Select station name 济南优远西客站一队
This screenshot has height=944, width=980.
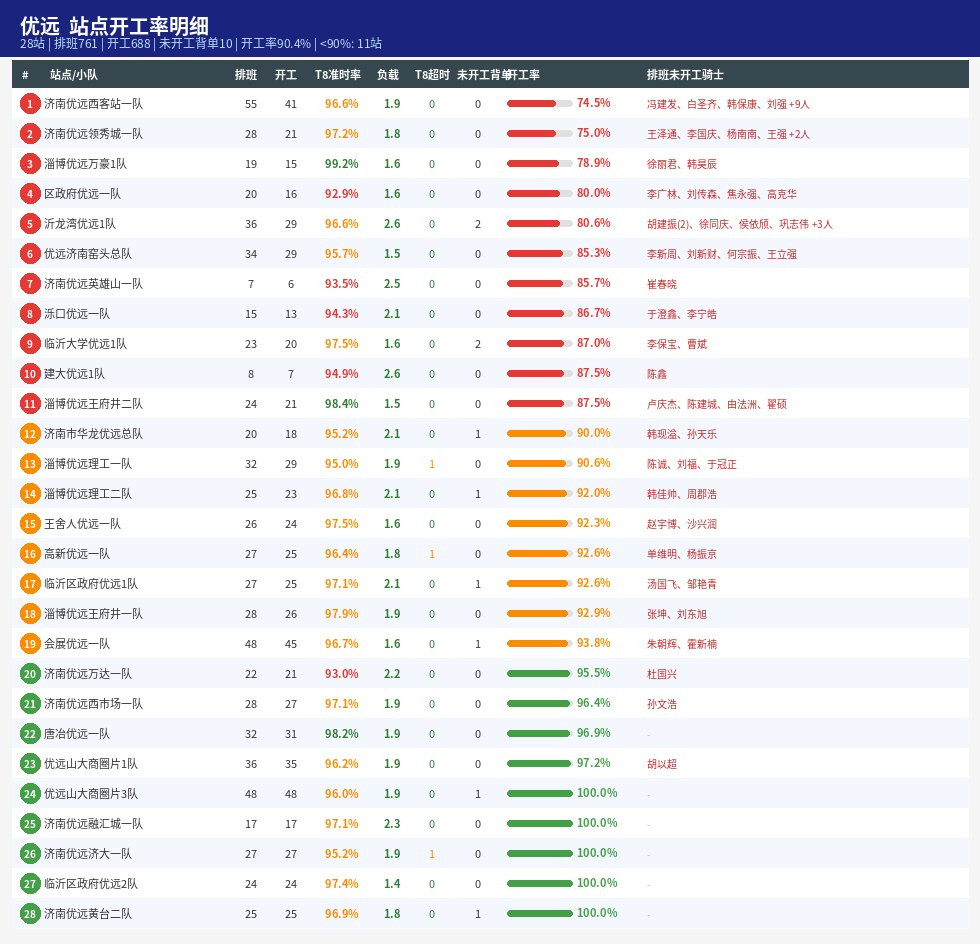[x=93, y=104]
